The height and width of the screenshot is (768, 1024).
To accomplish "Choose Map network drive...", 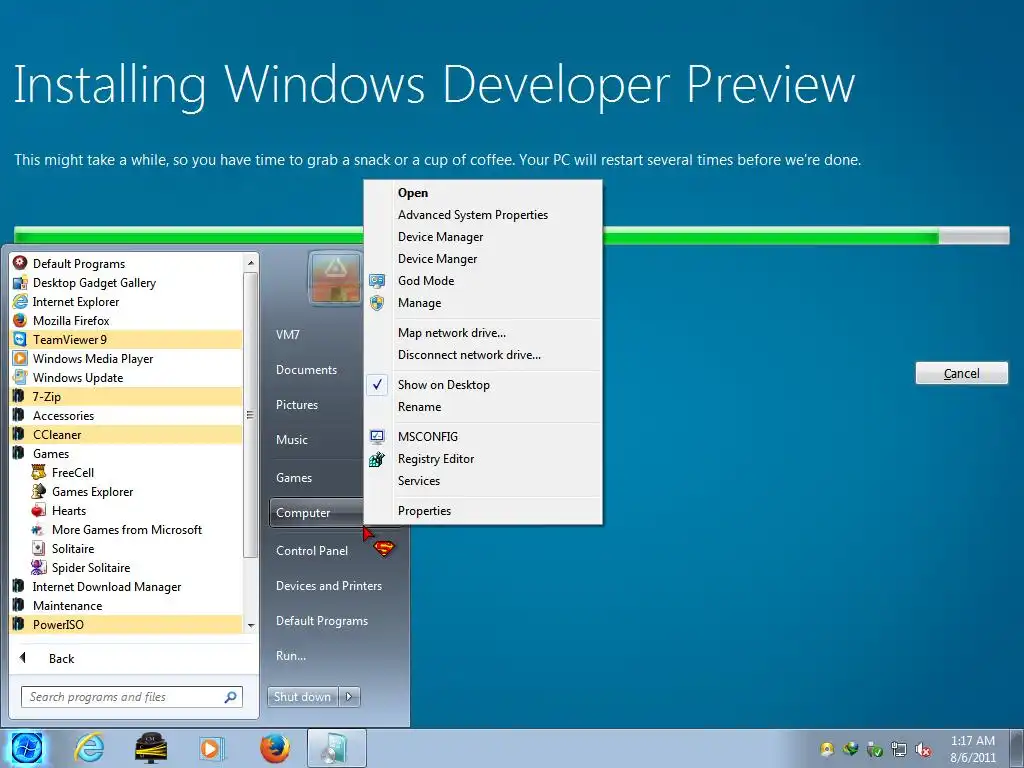I will pyautogui.click(x=482, y=332).
